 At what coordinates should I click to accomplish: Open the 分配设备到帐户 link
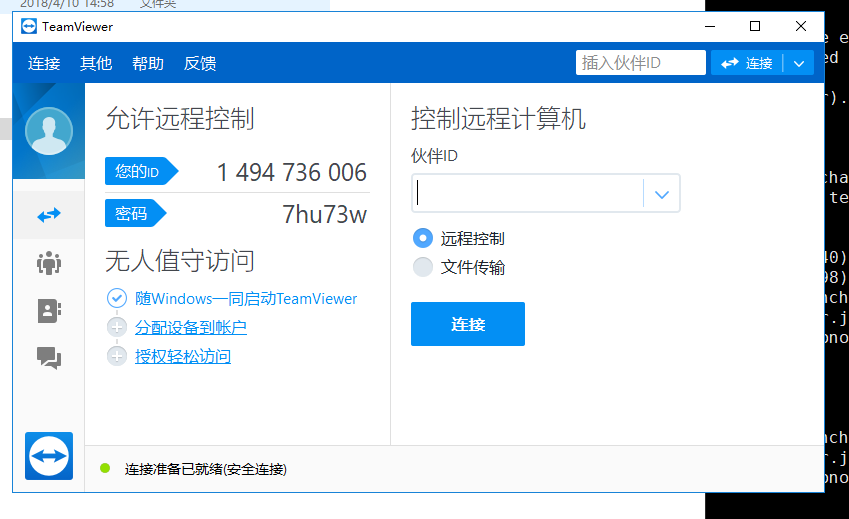(x=191, y=327)
